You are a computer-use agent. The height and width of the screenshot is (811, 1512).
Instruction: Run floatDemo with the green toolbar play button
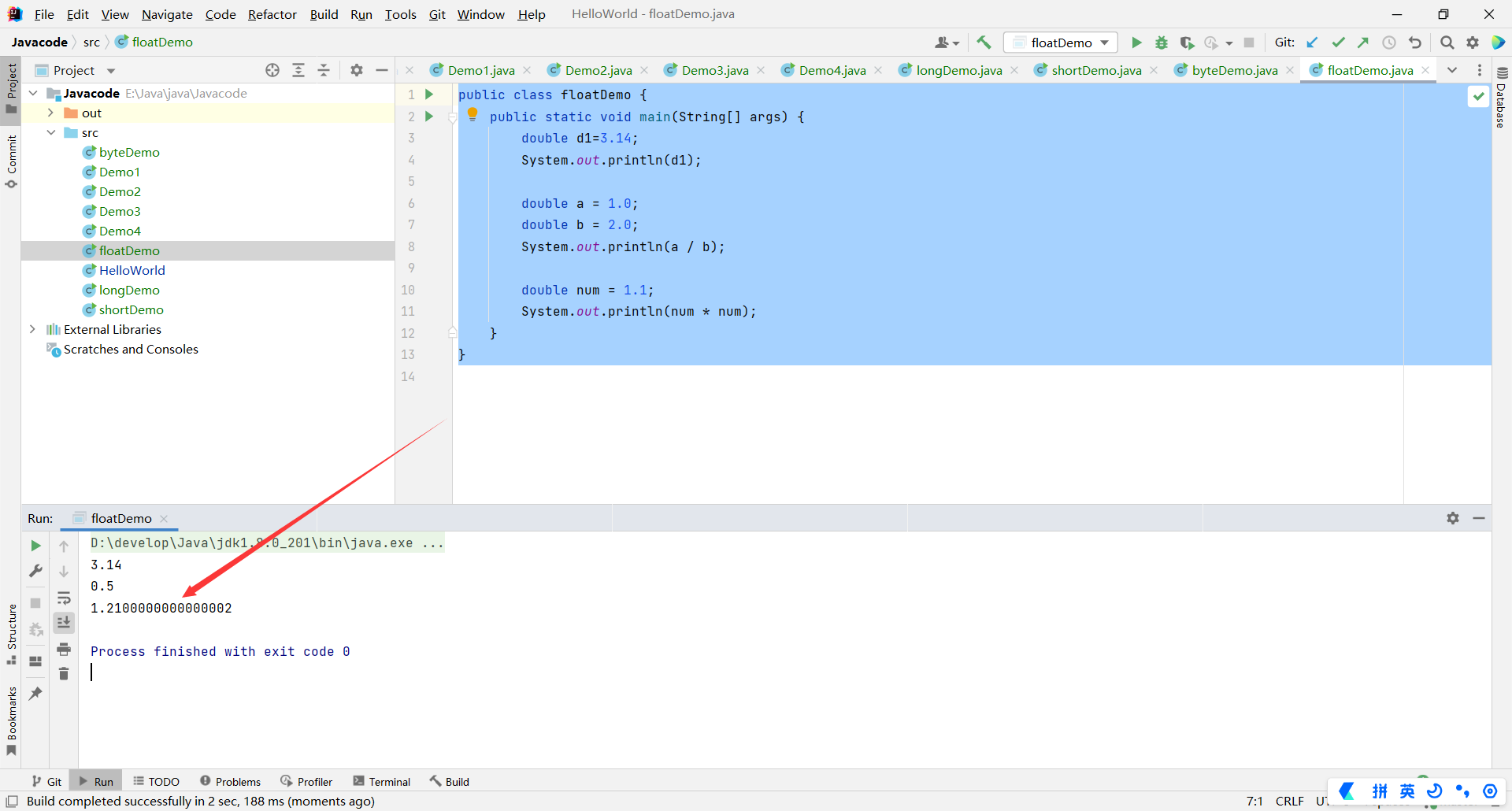pyautogui.click(x=1136, y=43)
